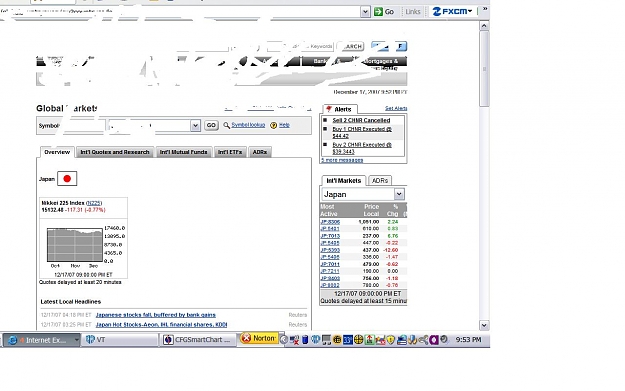This screenshot has height=391, width=625.
Task: Open Set Alerts link
Action: [x=396, y=108]
